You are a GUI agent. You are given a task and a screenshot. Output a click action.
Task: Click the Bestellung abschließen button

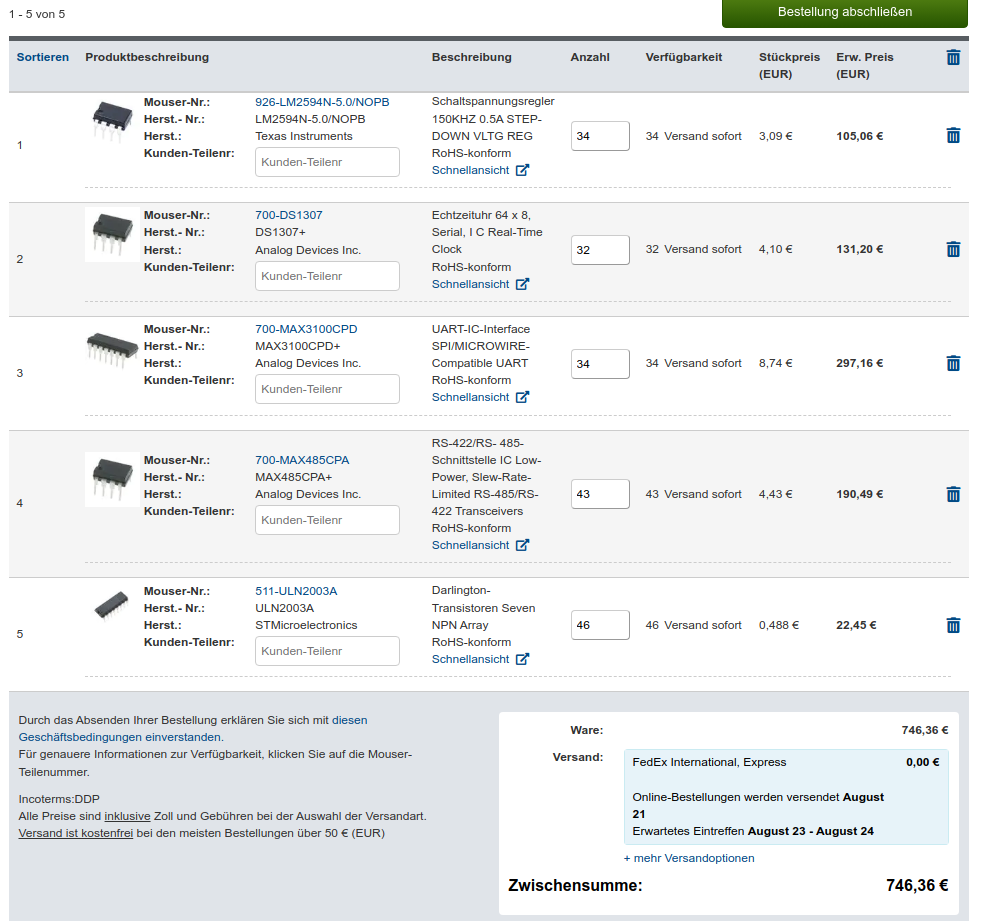[844, 13]
